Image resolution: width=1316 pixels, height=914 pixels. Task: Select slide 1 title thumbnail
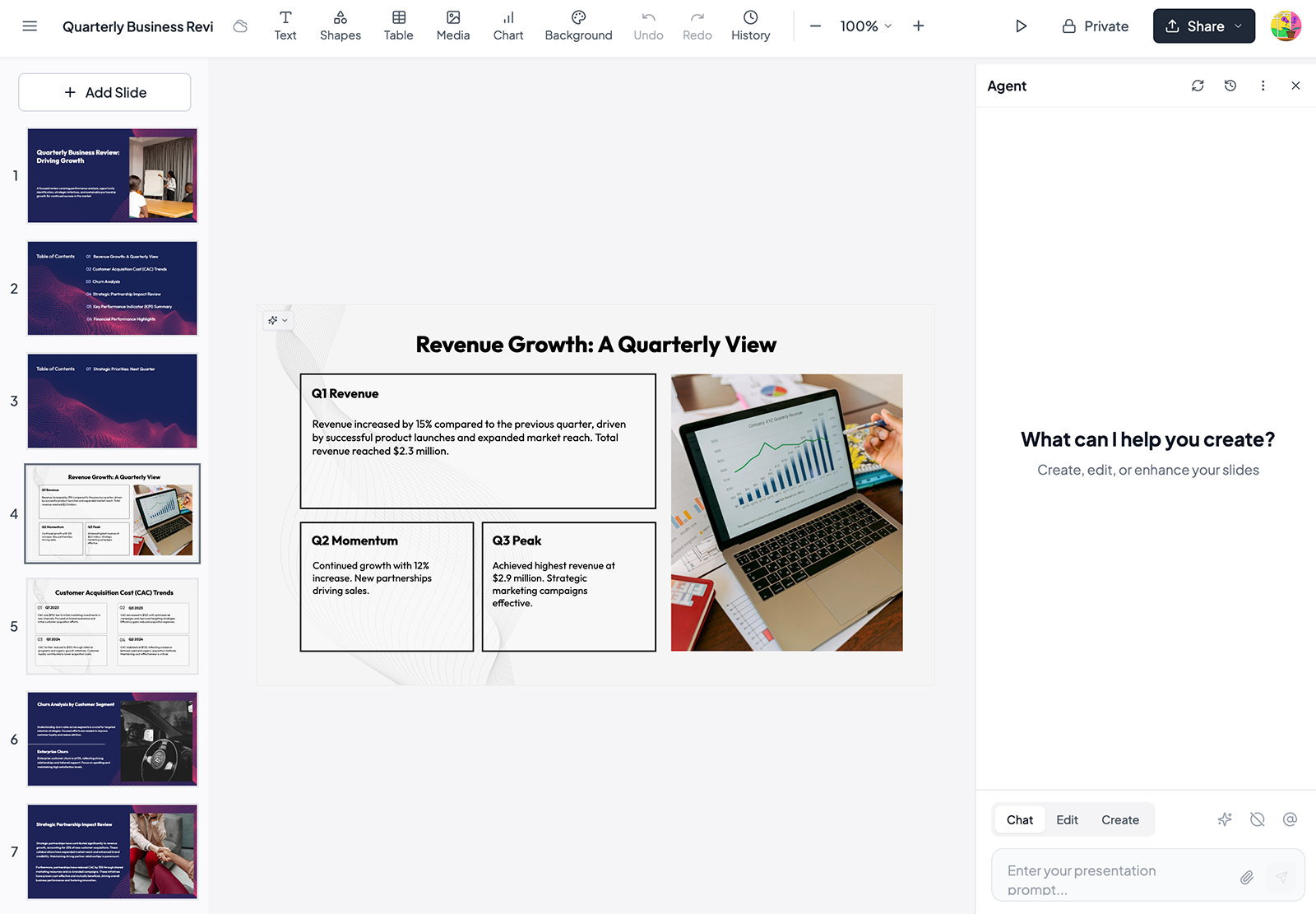click(113, 175)
